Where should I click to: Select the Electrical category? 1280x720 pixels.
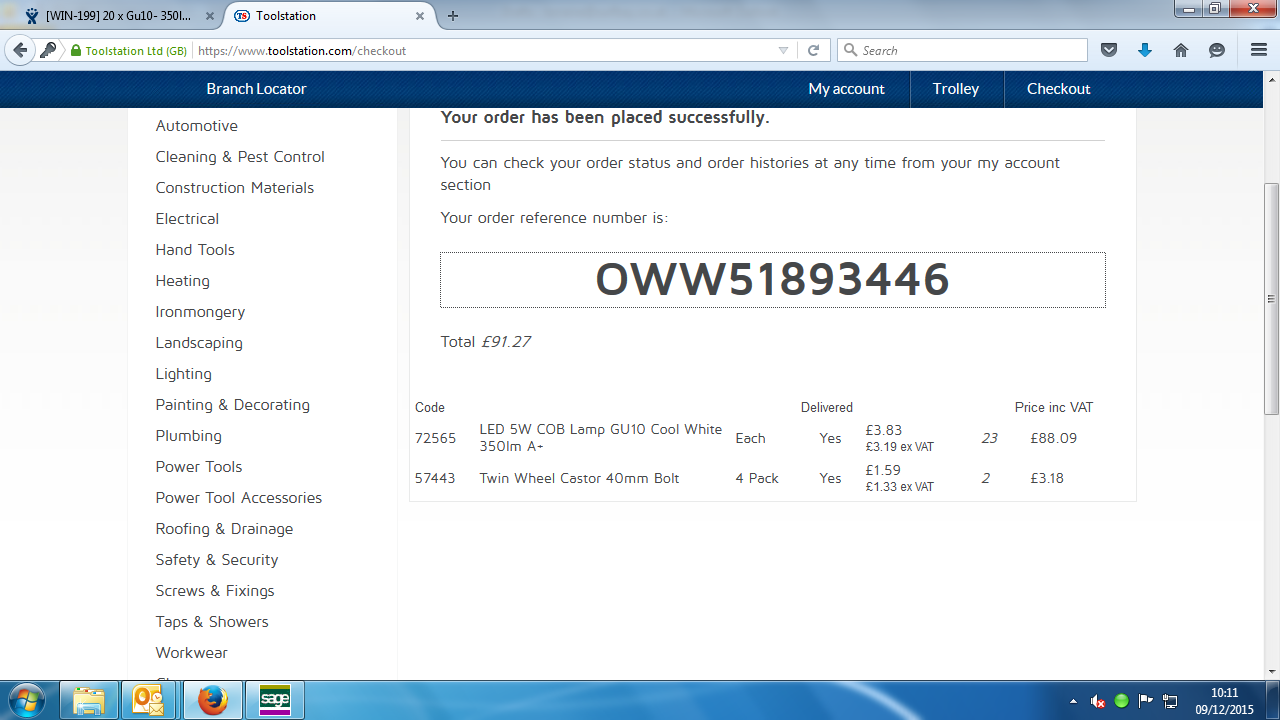pyautogui.click(x=187, y=219)
